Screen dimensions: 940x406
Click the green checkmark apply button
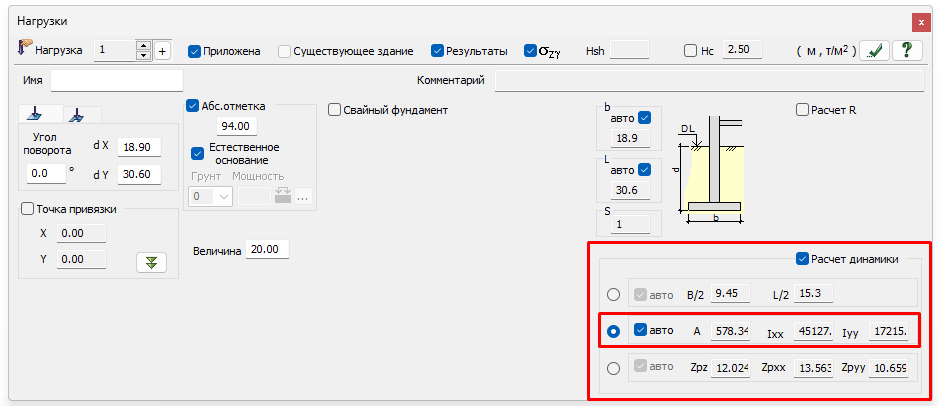pos(875,51)
